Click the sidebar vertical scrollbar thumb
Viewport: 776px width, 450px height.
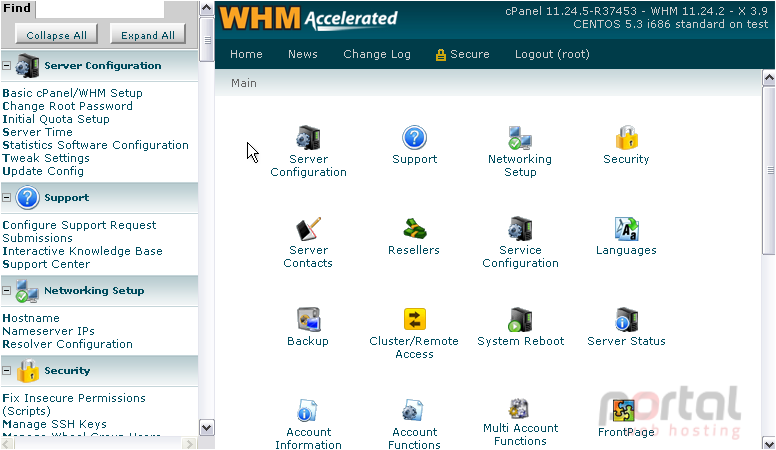(206, 40)
